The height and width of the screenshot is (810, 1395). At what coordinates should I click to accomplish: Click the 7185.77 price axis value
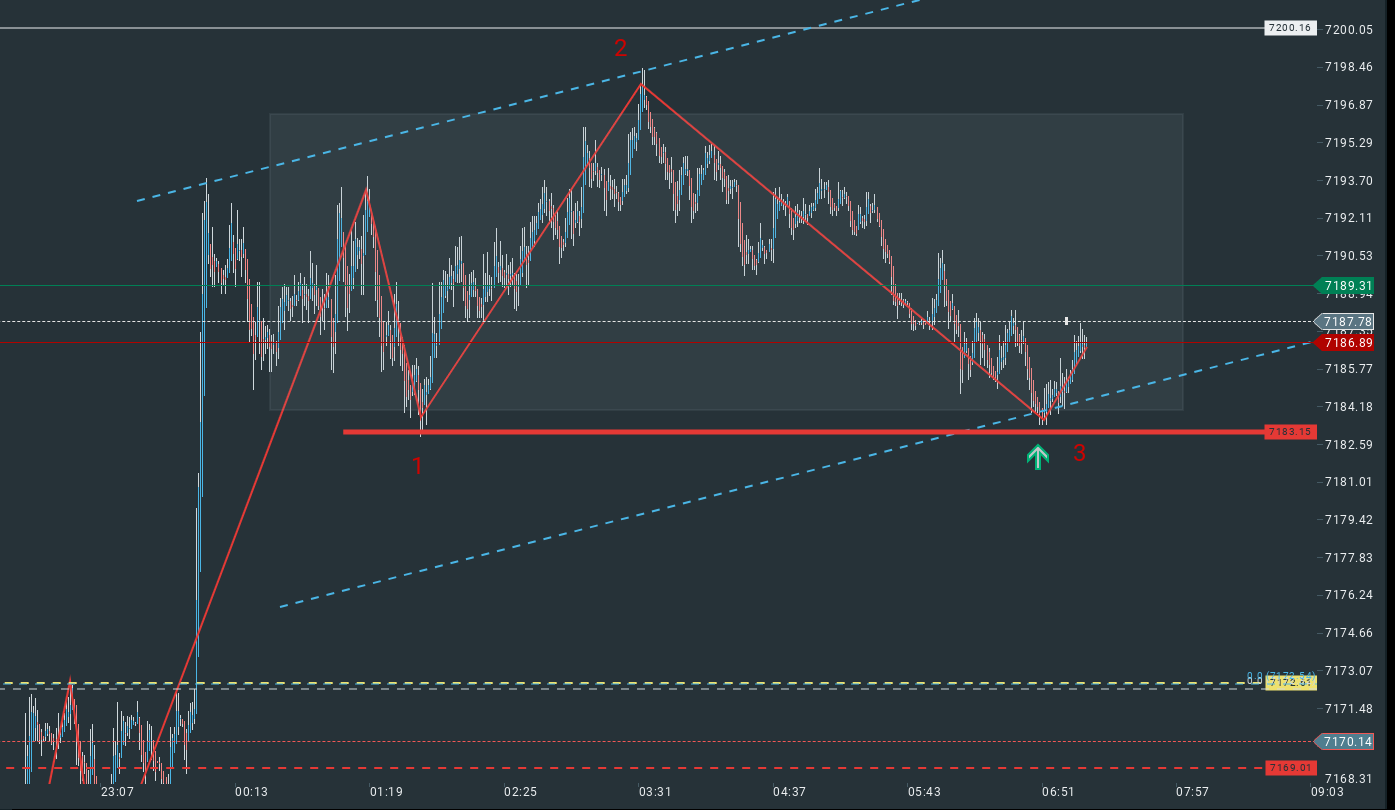(1347, 369)
